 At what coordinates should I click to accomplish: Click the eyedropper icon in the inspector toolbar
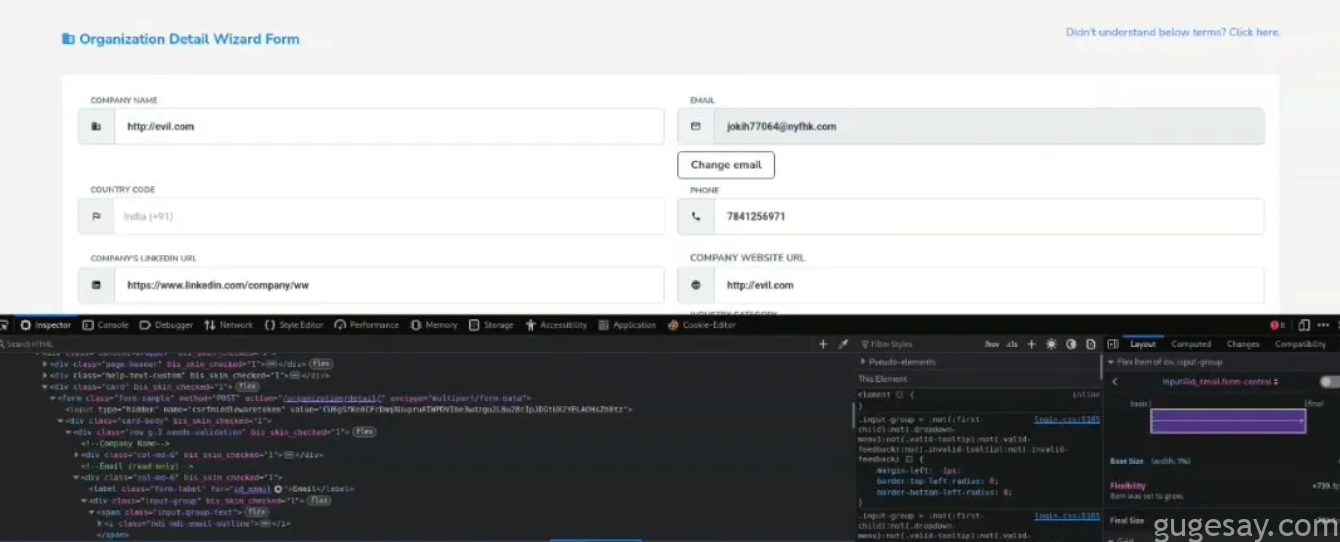click(843, 344)
